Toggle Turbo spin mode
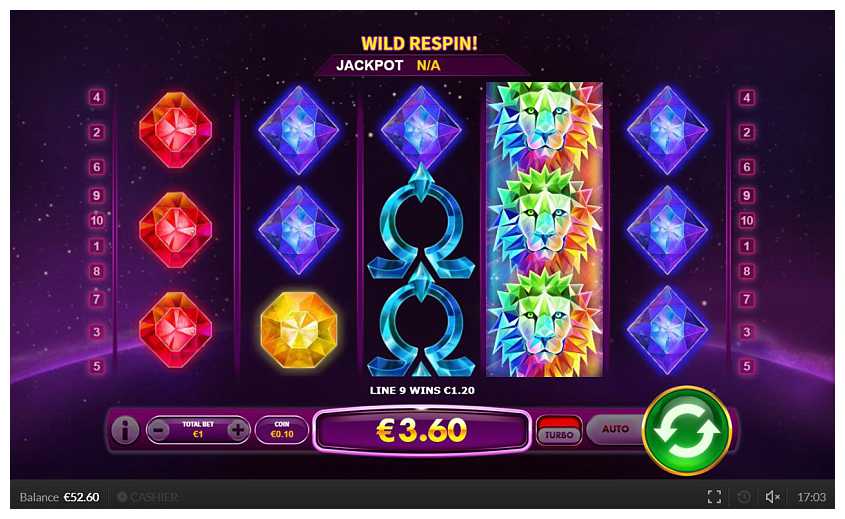 click(559, 430)
